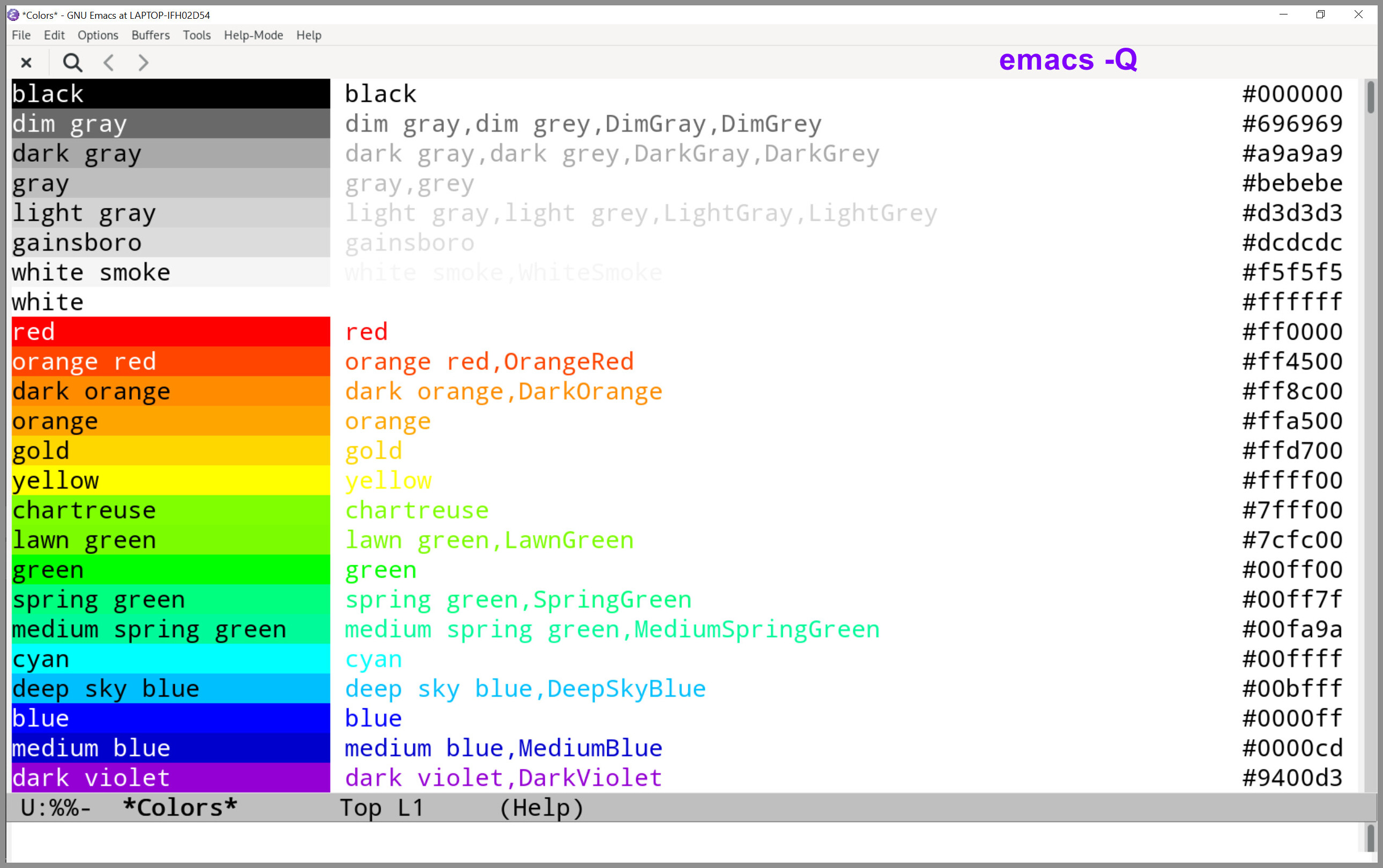1383x868 pixels.
Task: Click the text 'dim gray,dim grey,DimGray,DimGrey'
Action: coord(583,124)
